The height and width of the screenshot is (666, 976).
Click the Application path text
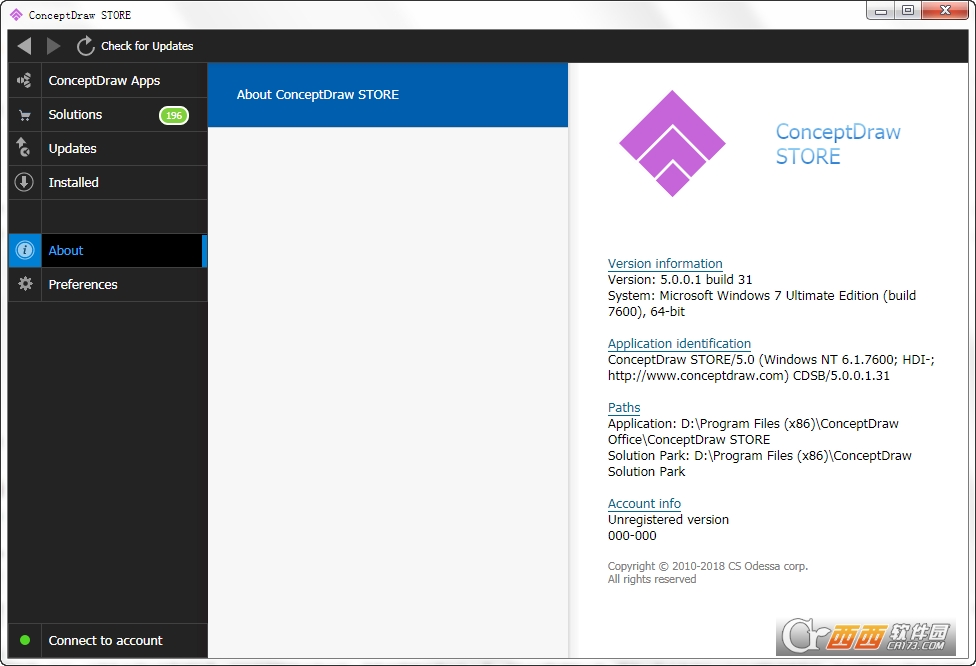[x=753, y=432]
